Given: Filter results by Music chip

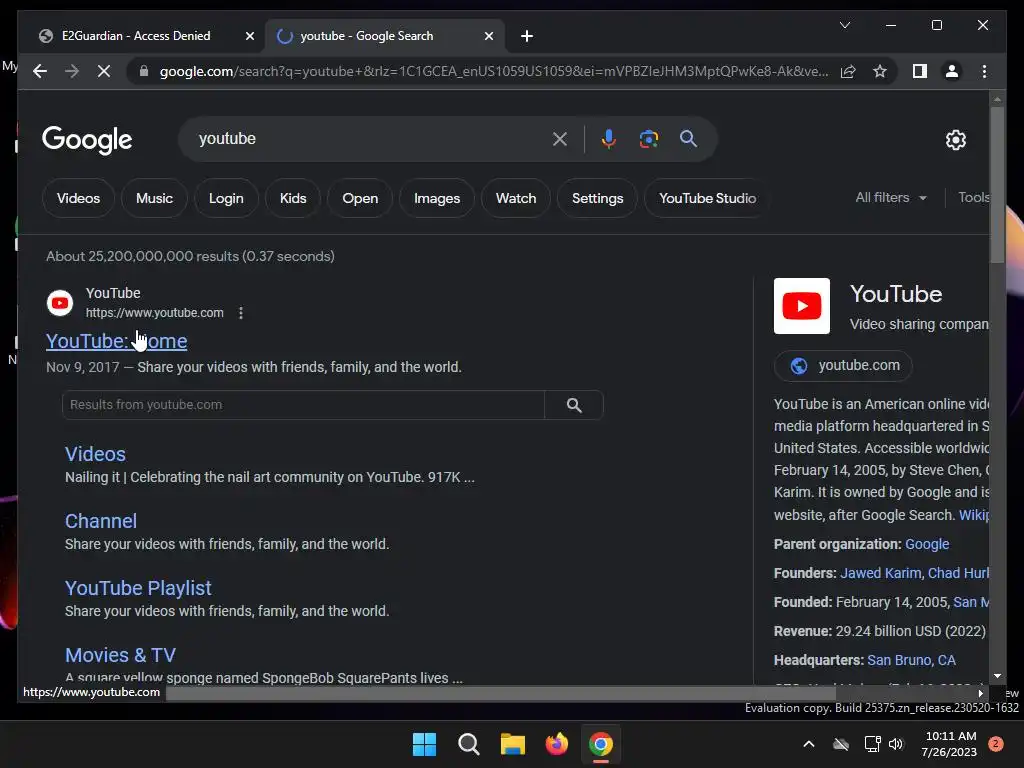Looking at the screenshot, I should (x=154, y=198).
